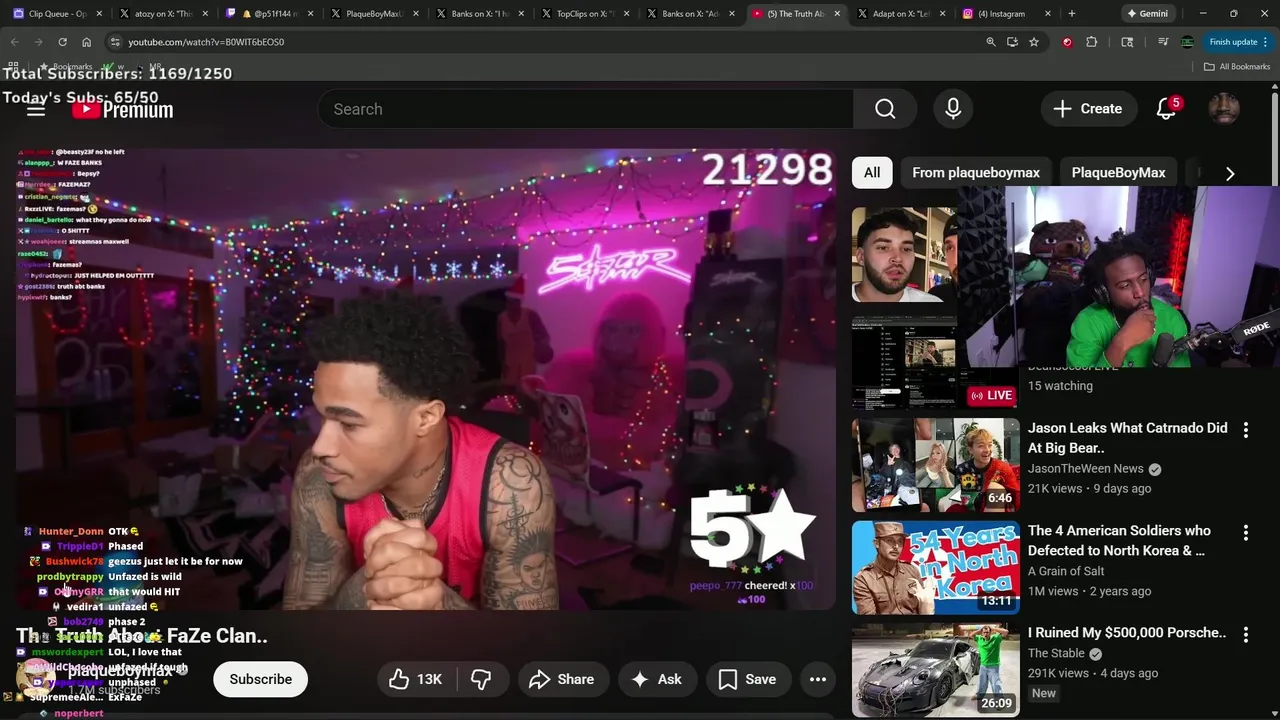Bookmark this page with the star icon
The width and height of the screenshot is (1280, 720).
click(x=1034, y=42)
